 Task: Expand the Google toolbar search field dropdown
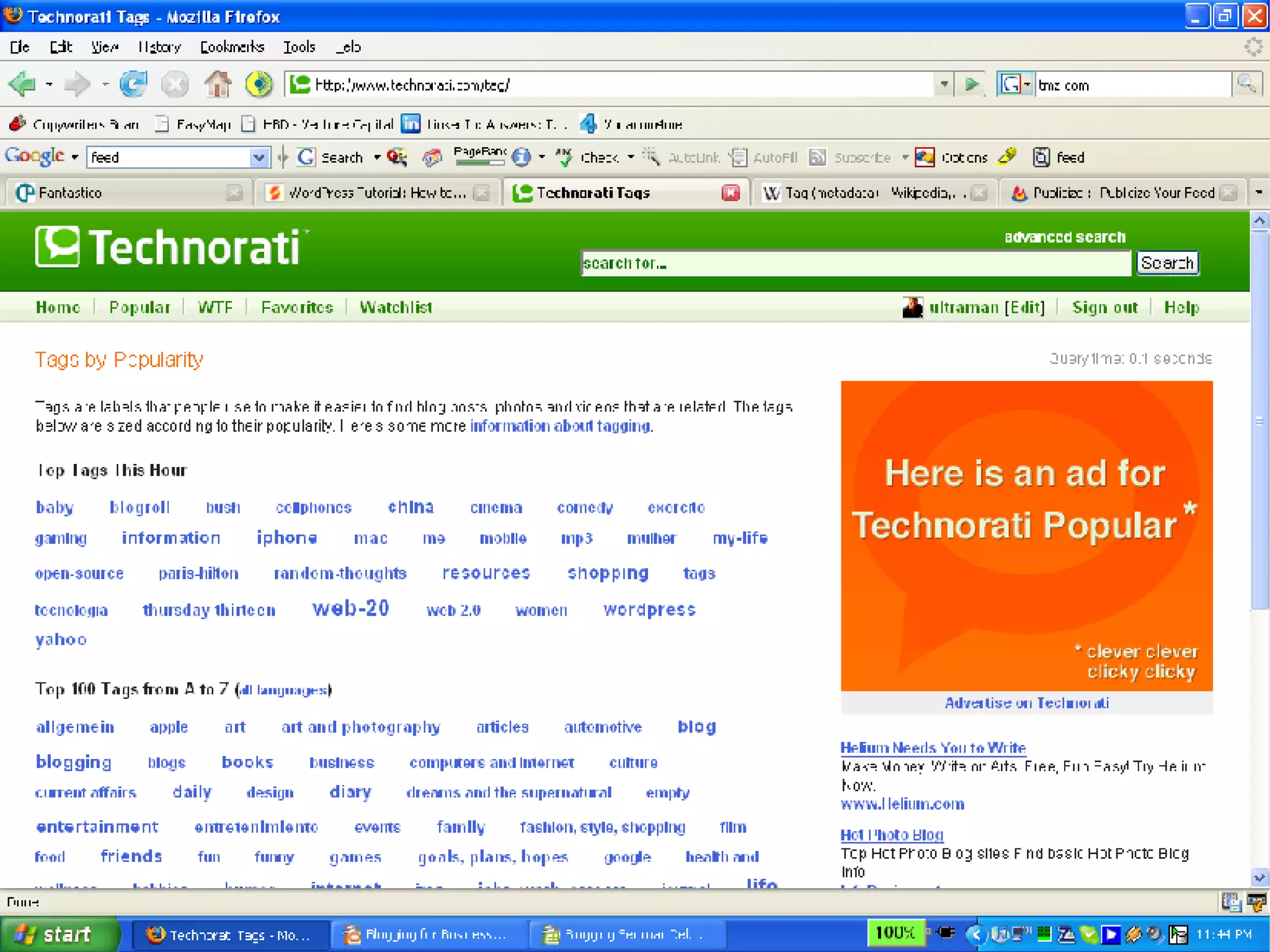pyautogui.click(x=259, y=158)
